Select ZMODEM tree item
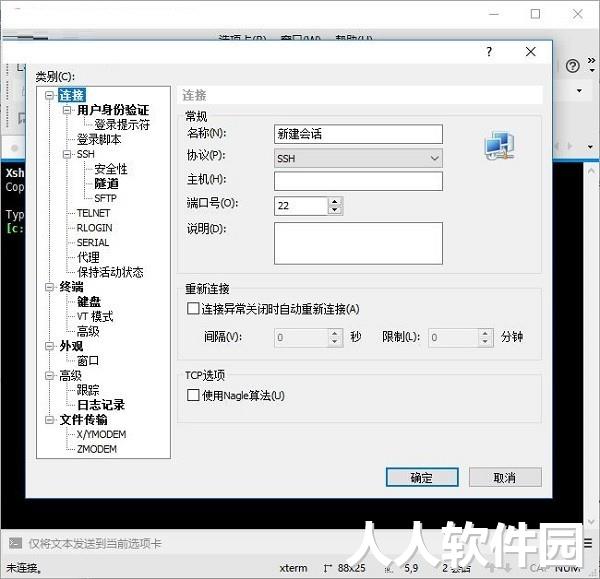This screenshot has height=579, width=600. coord(96,449)
